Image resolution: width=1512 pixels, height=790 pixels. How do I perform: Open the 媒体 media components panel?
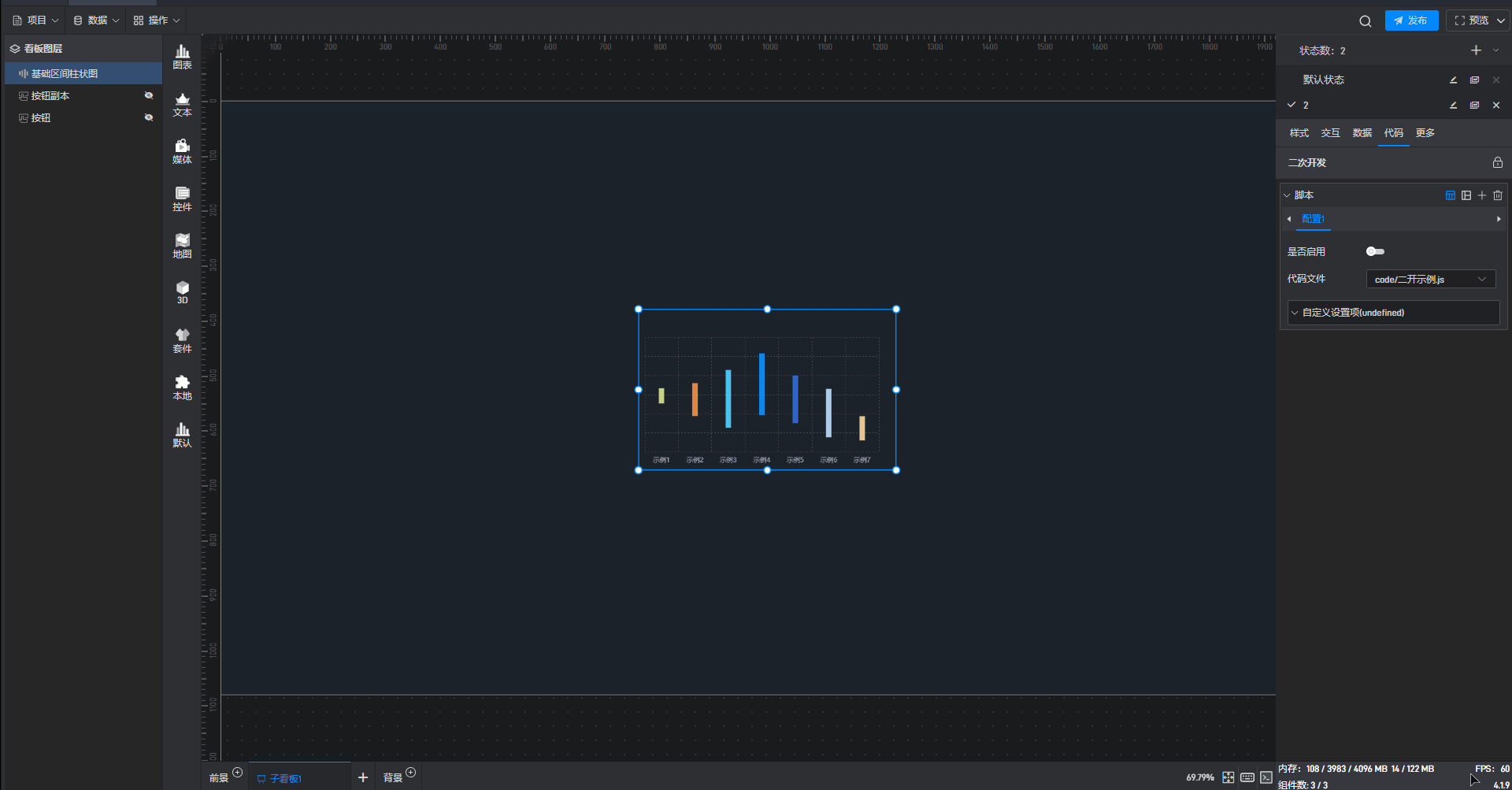pos(182,151)
